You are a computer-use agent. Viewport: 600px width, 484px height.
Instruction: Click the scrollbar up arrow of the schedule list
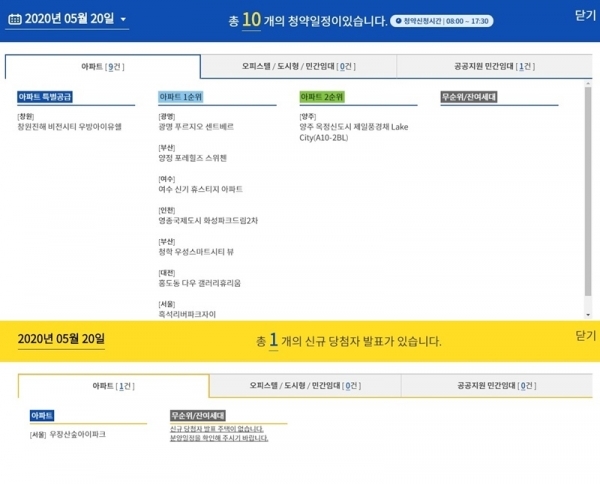coord(588,83)
